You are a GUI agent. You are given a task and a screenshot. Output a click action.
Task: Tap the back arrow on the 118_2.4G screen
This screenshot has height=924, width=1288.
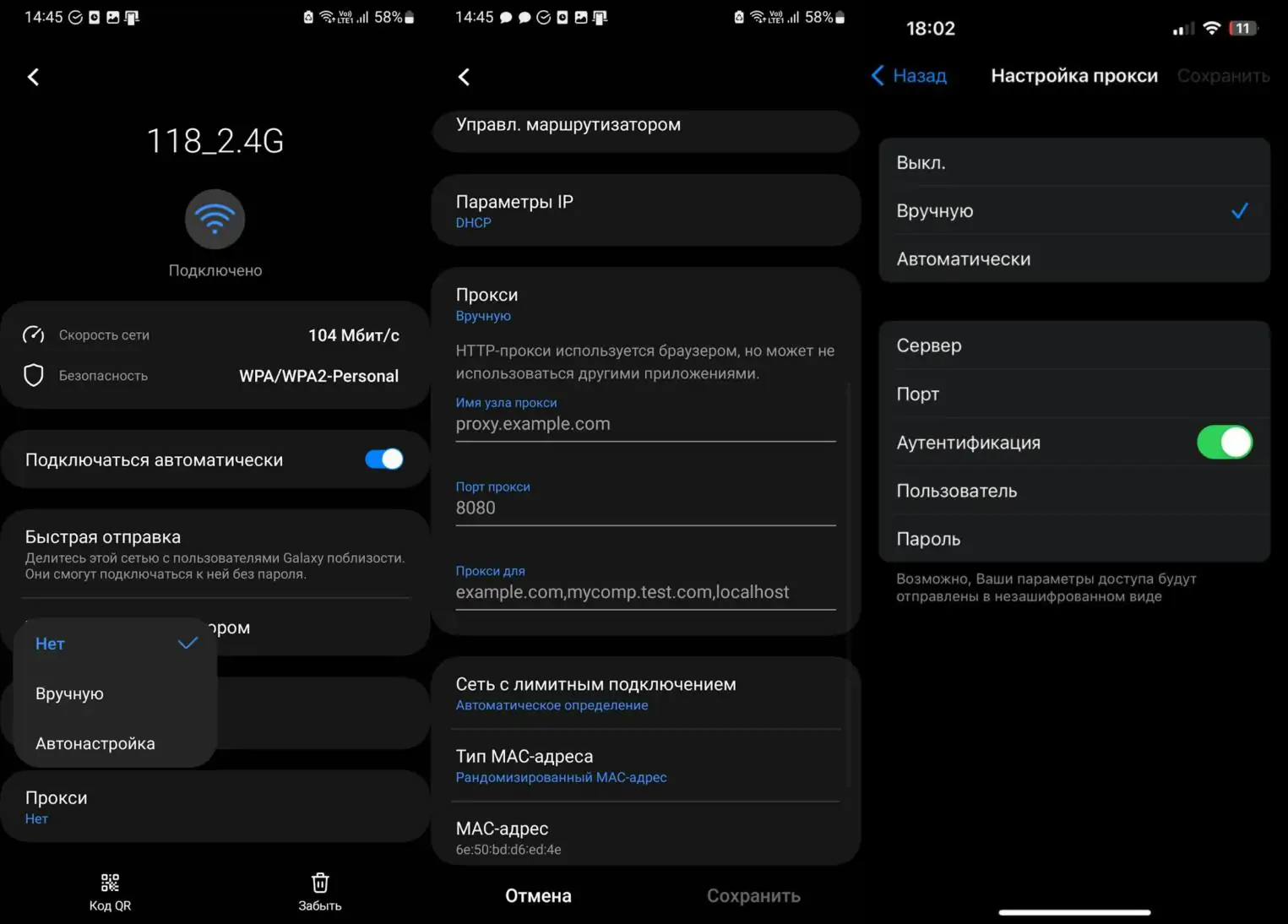click(x=33, y=77)
